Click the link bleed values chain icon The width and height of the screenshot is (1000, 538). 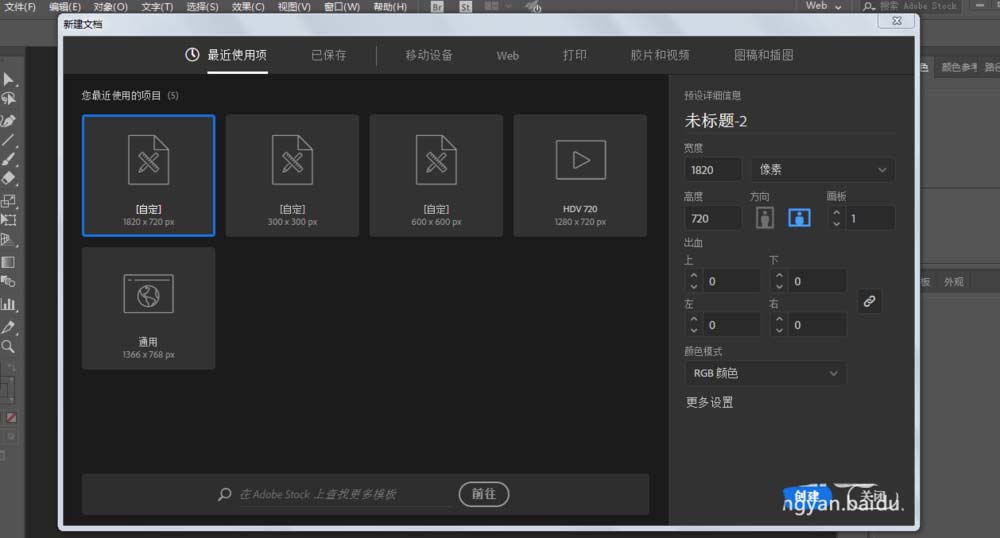point(869,302)
